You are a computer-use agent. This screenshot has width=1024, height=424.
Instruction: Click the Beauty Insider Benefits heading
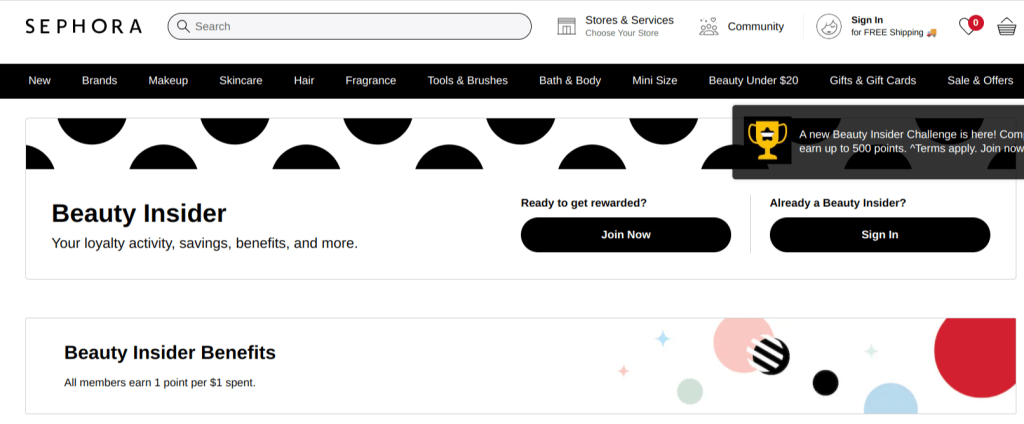(x=170, y=353)
